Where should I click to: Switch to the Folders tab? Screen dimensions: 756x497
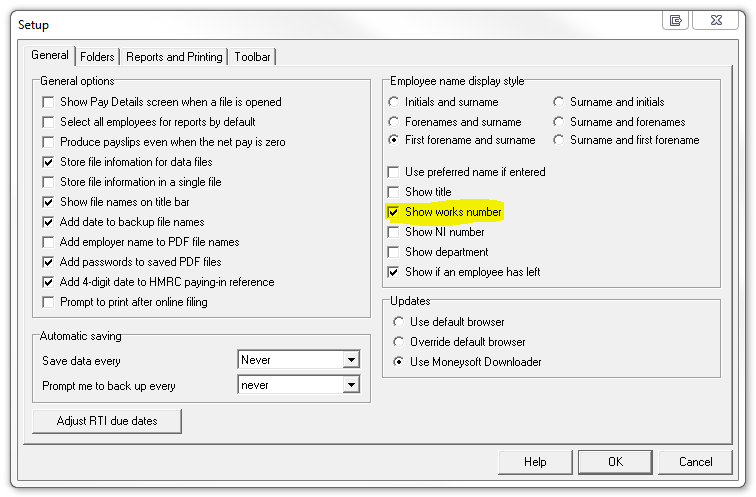[x=97, y=57]
